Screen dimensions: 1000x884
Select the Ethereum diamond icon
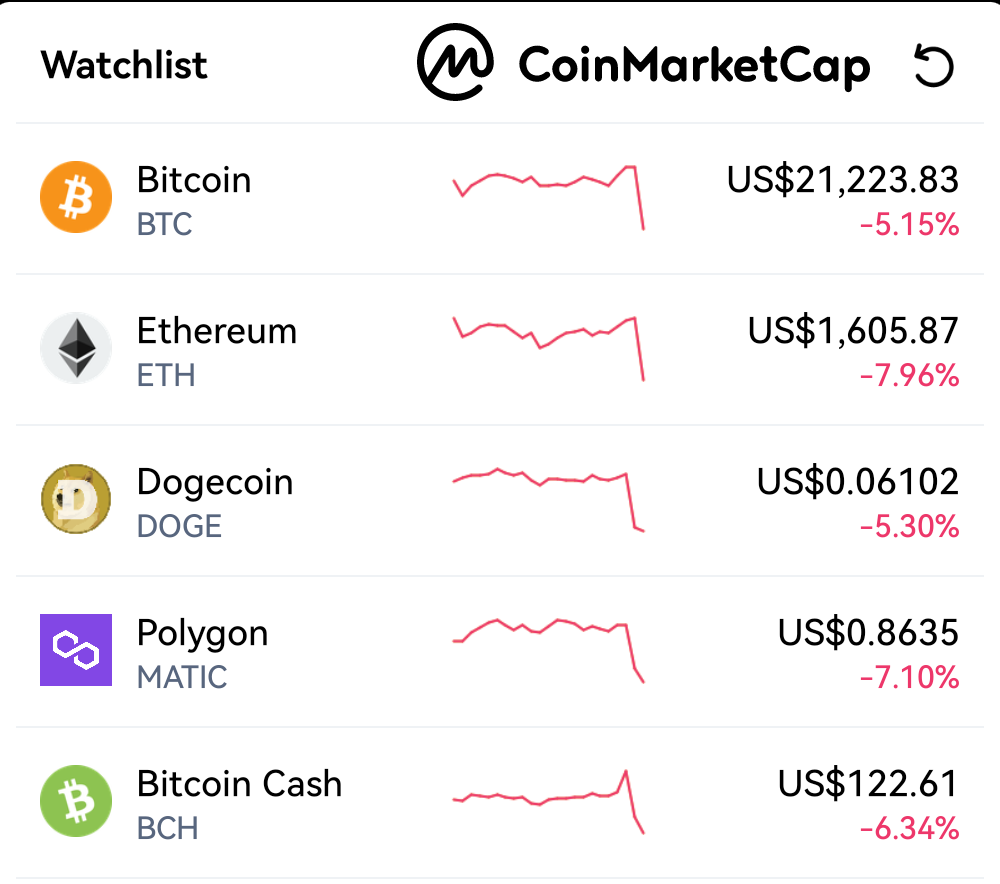(76, 348)
